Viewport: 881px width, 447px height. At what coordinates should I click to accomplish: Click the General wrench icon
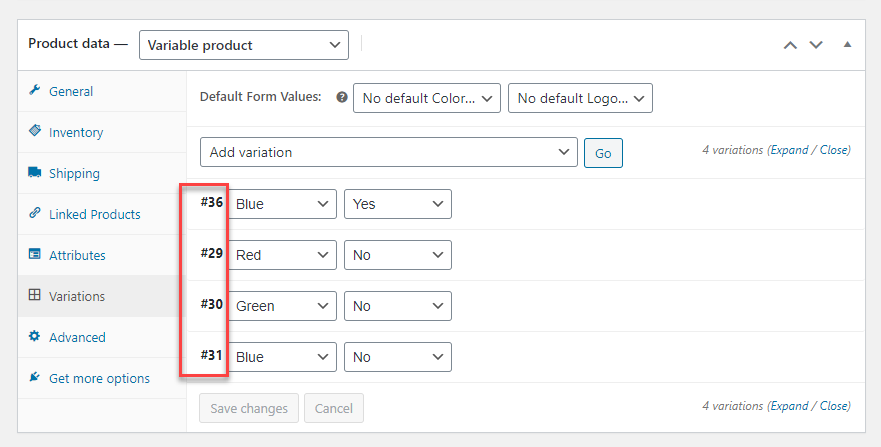coord(35,90)
